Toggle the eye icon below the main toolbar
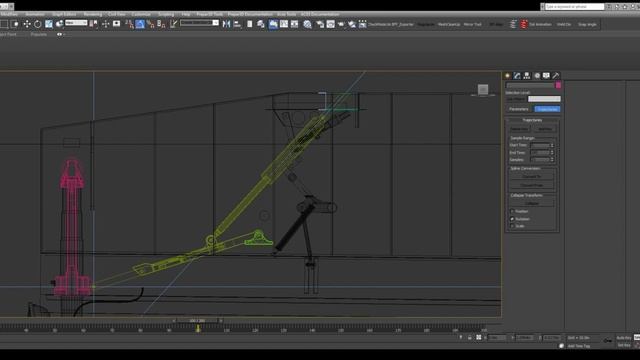 coord(60,35)
